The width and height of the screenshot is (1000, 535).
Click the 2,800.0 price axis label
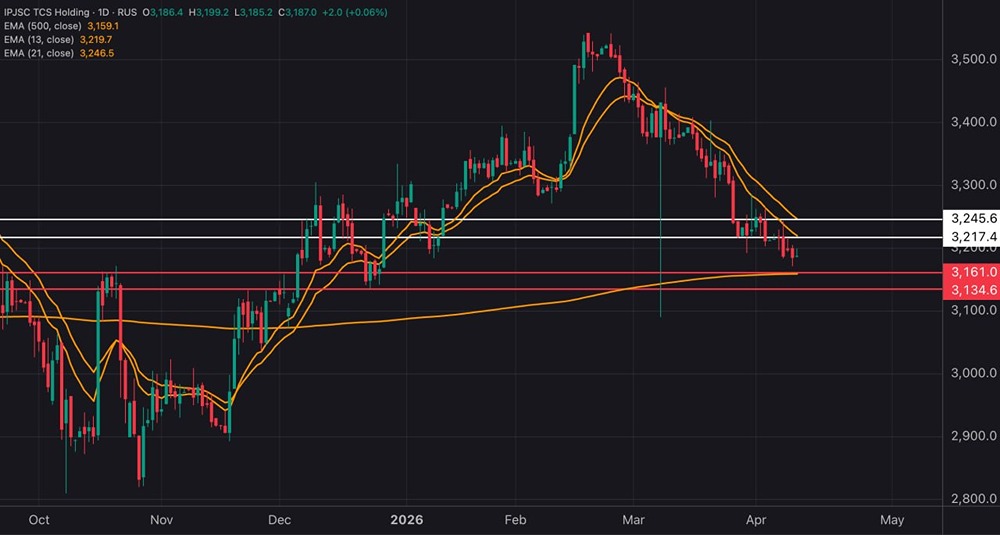[x=973, y=499]
